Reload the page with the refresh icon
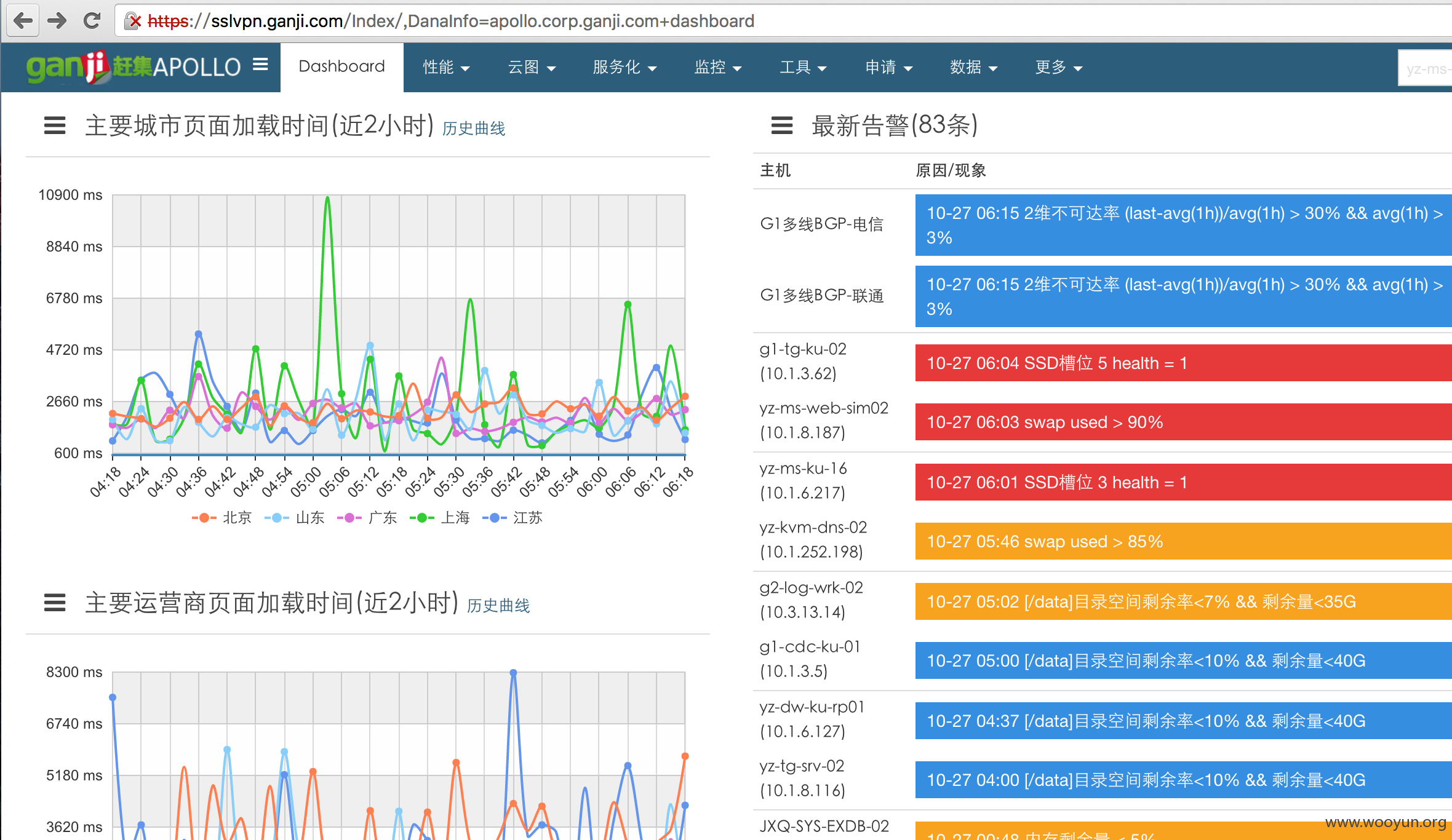Image resolution: width=1452 pixels, height=840 pixels. 92,21
